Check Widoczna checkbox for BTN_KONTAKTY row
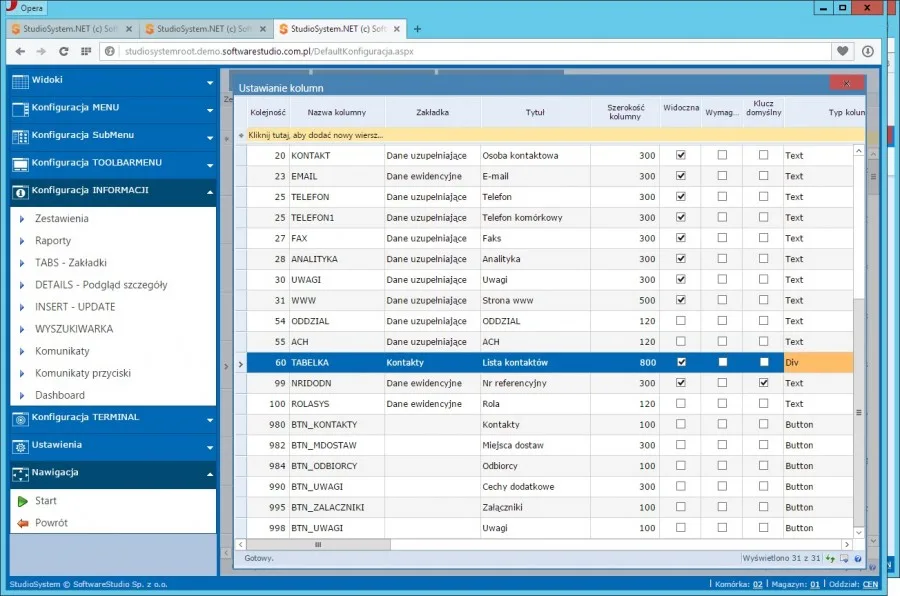Screen dimensions: 900x596 681,424
